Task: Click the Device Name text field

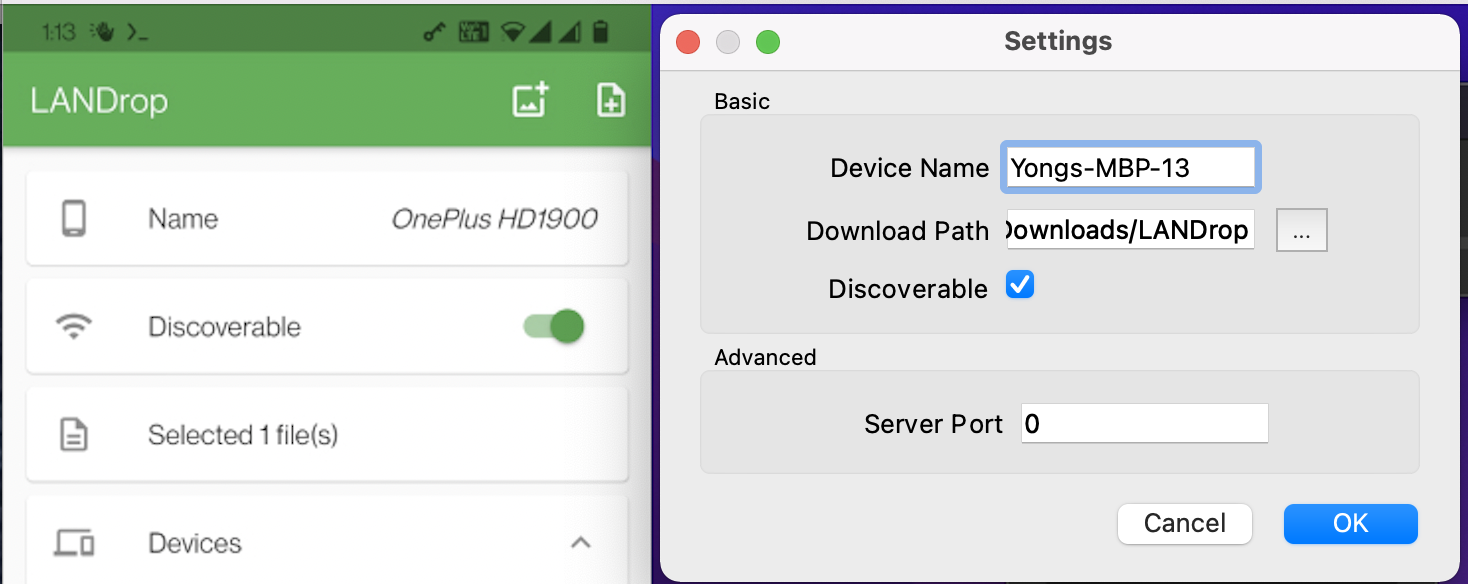Action: click(1130, 168)
